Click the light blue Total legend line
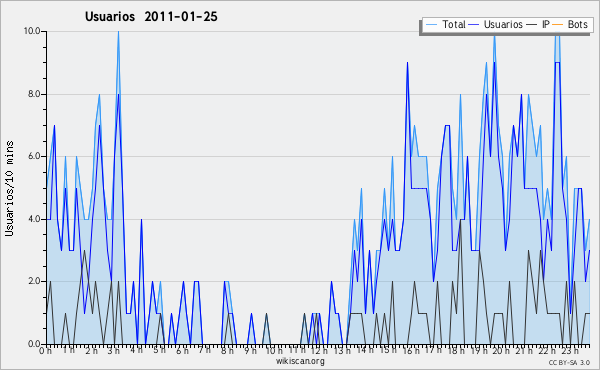The height and width of the screenshot is (370, 600). coord(431,25)
